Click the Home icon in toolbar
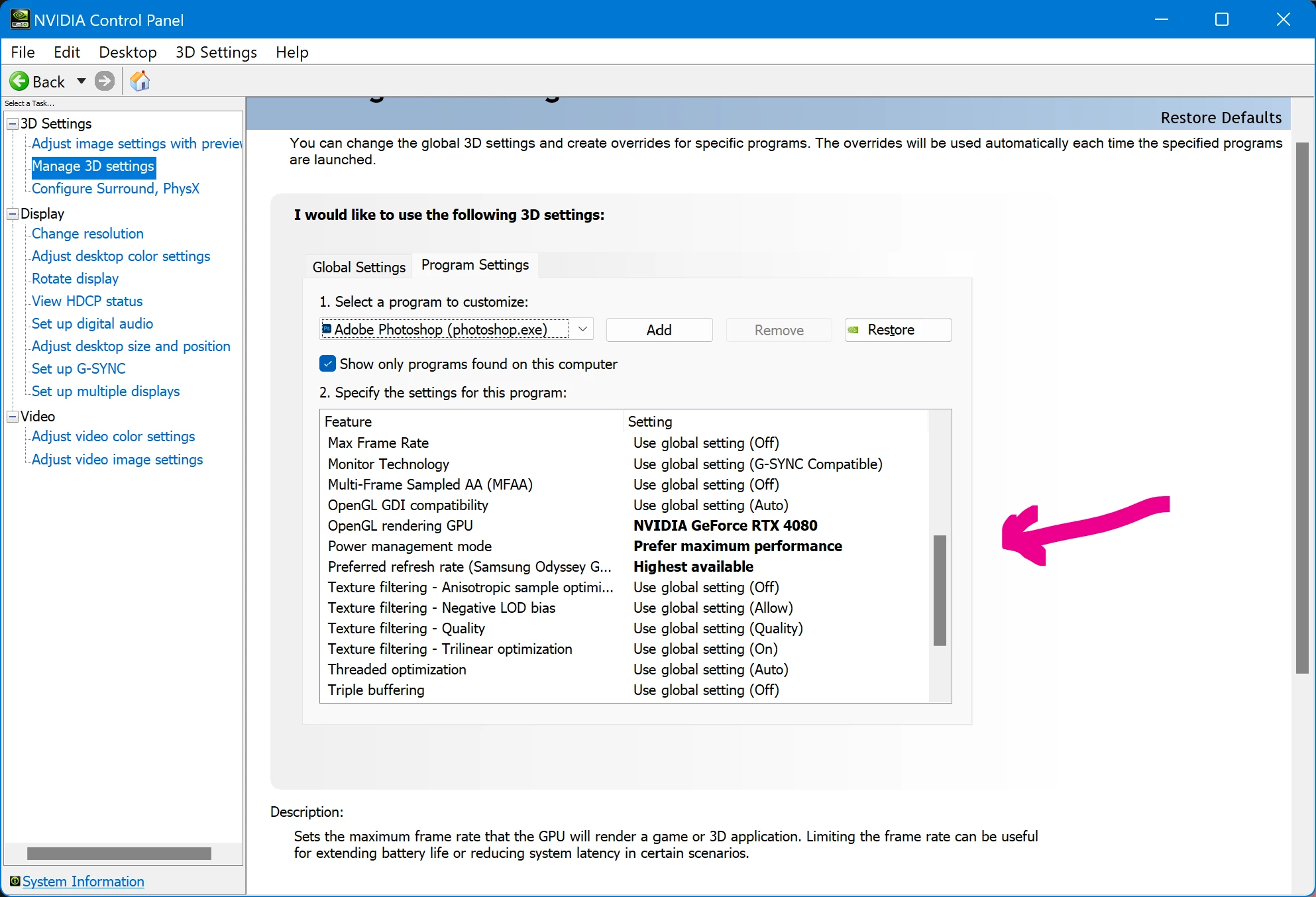Image resolution: width=1316 pixels, height=897 pixels. click(x=140, y=81)
